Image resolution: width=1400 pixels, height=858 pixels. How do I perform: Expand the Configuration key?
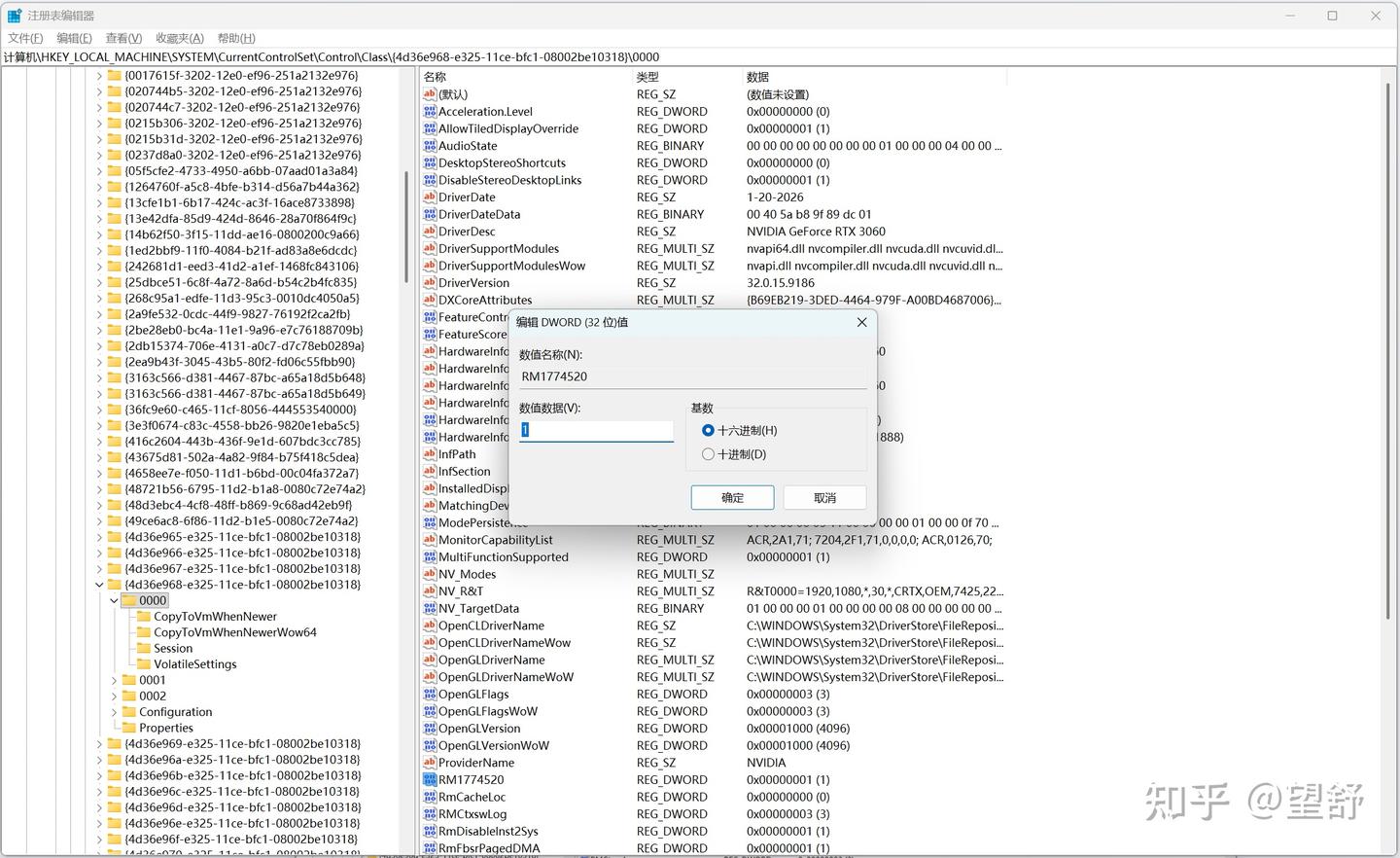pyautogui.click(x=114, y=712)
